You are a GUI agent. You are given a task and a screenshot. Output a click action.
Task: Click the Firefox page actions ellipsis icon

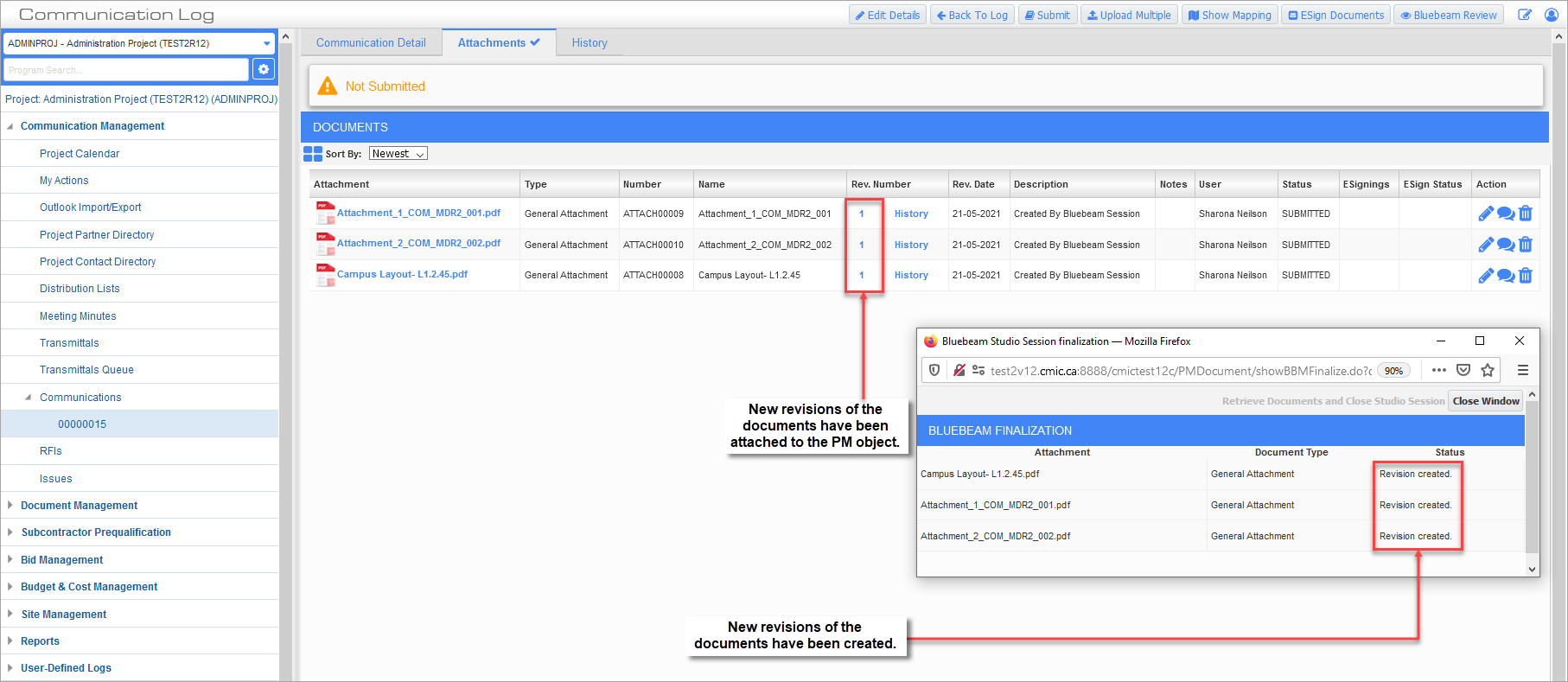click(x=1438, y=370)
